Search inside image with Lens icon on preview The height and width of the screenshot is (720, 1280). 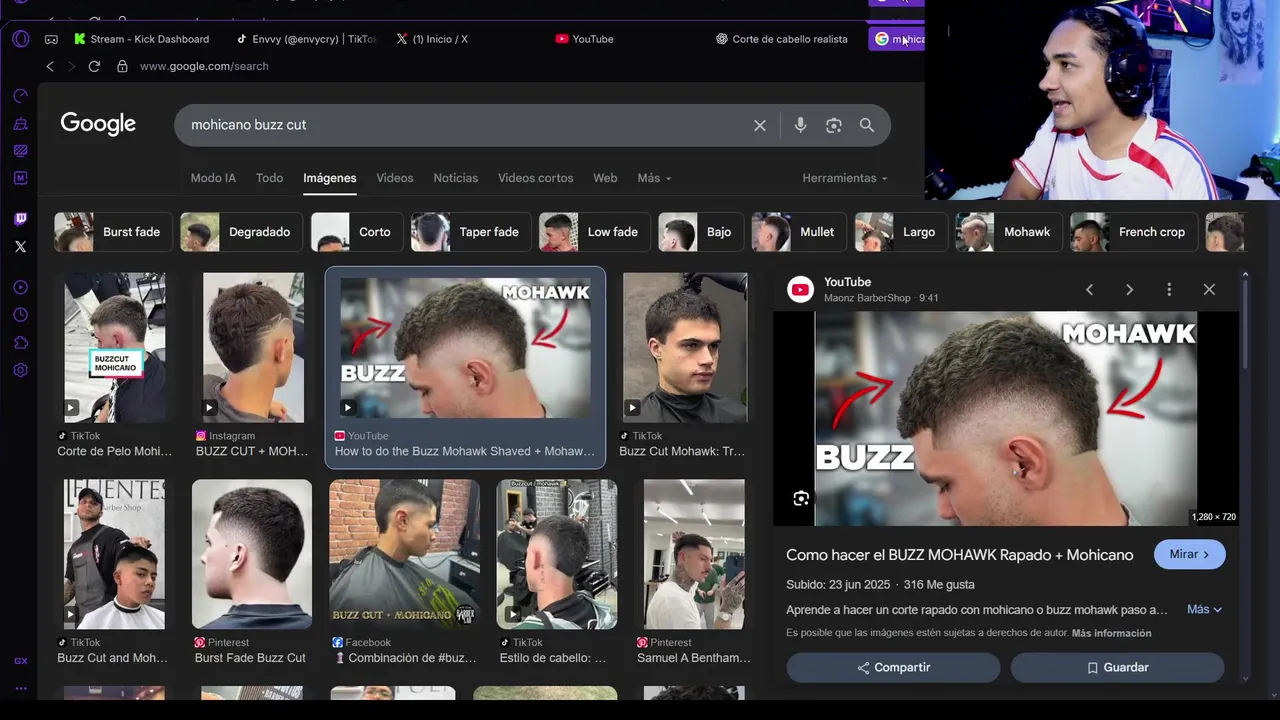click(801, 498)
